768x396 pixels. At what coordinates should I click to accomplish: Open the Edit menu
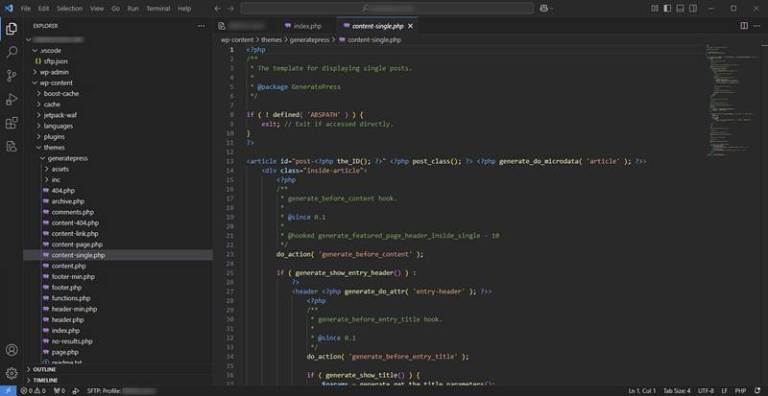coord(44,8)
